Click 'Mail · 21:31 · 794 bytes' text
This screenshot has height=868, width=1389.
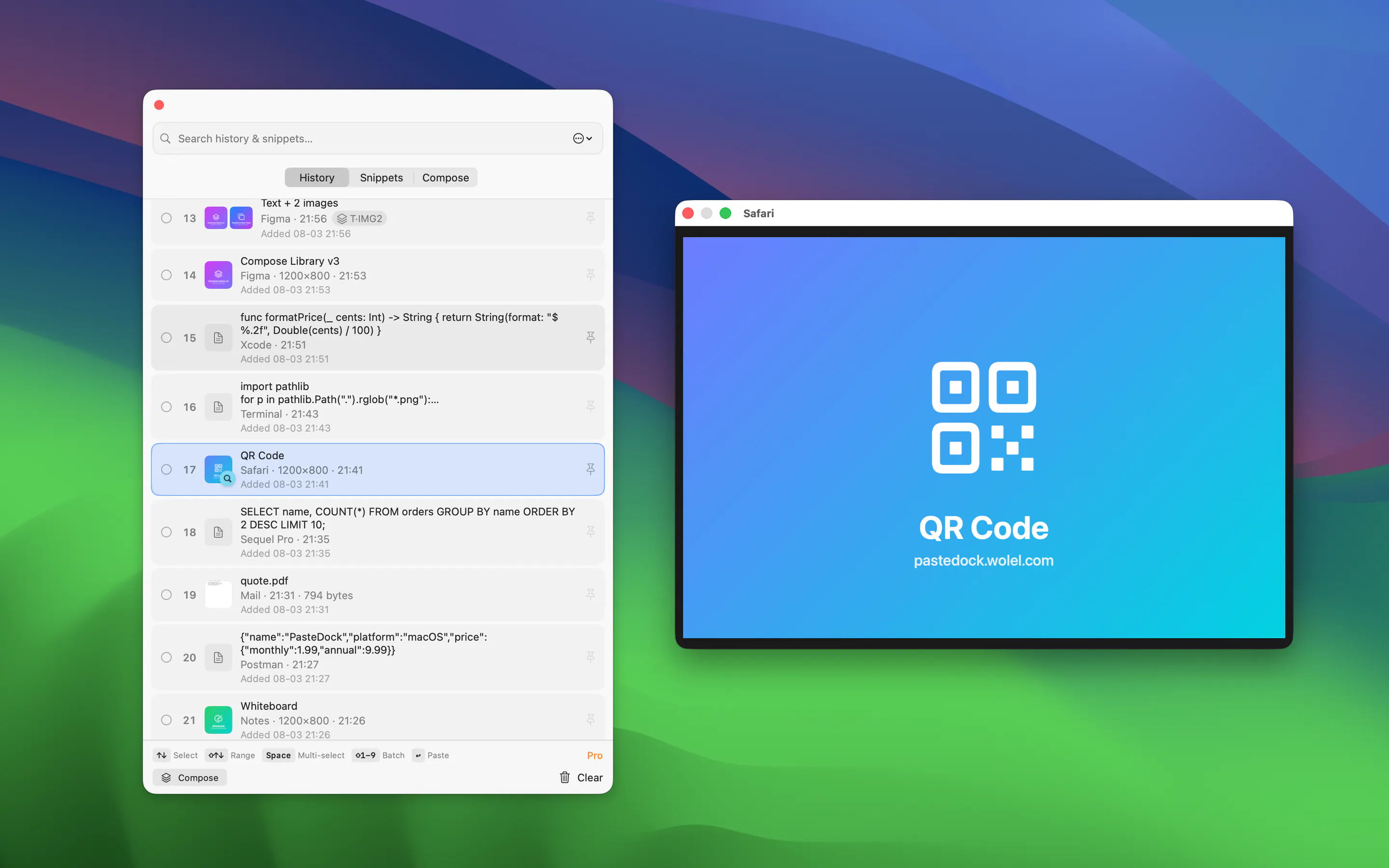click(297, 596)
